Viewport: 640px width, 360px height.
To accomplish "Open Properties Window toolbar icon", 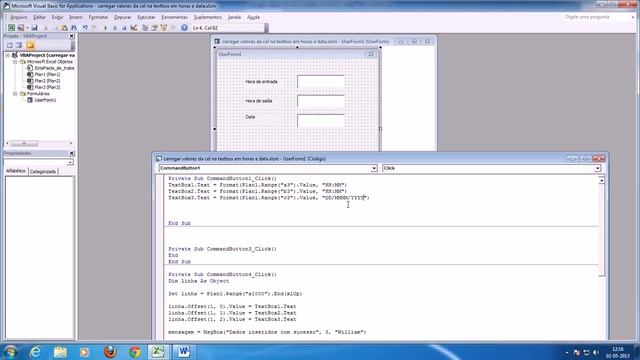I will 155,28.
